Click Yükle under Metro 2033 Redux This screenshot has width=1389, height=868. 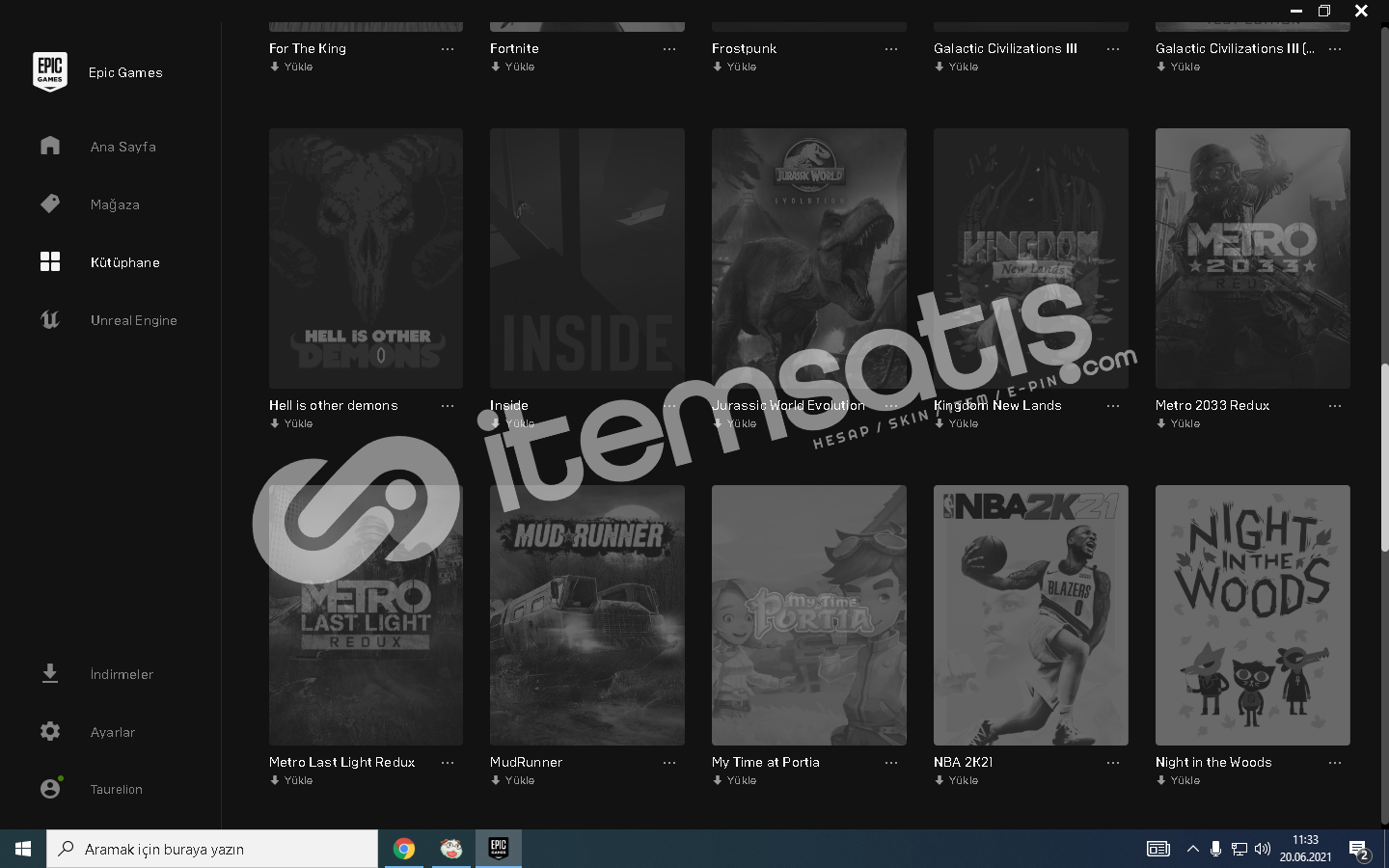tap(1179, 423)
